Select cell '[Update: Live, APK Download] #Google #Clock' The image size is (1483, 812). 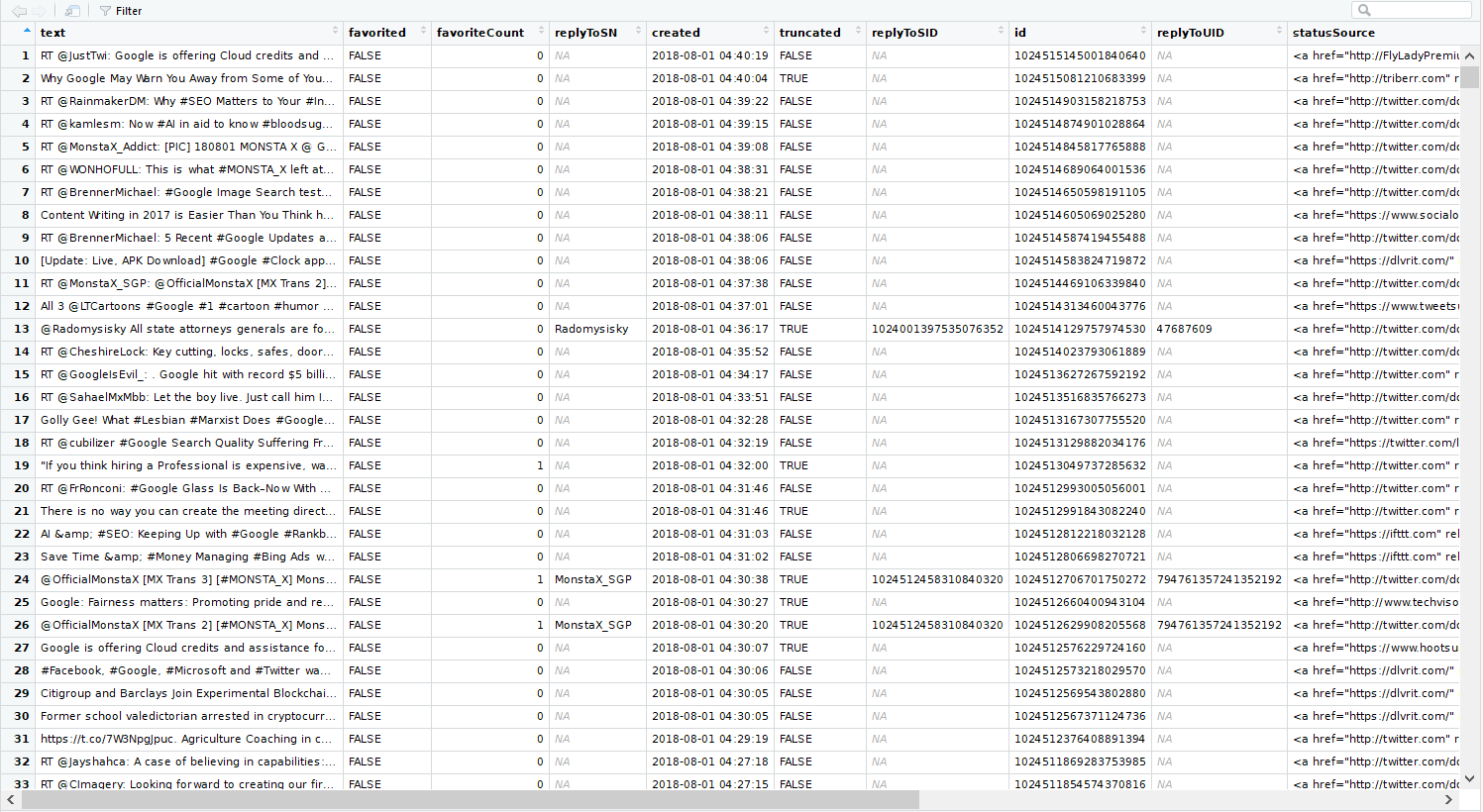point(189,260)
